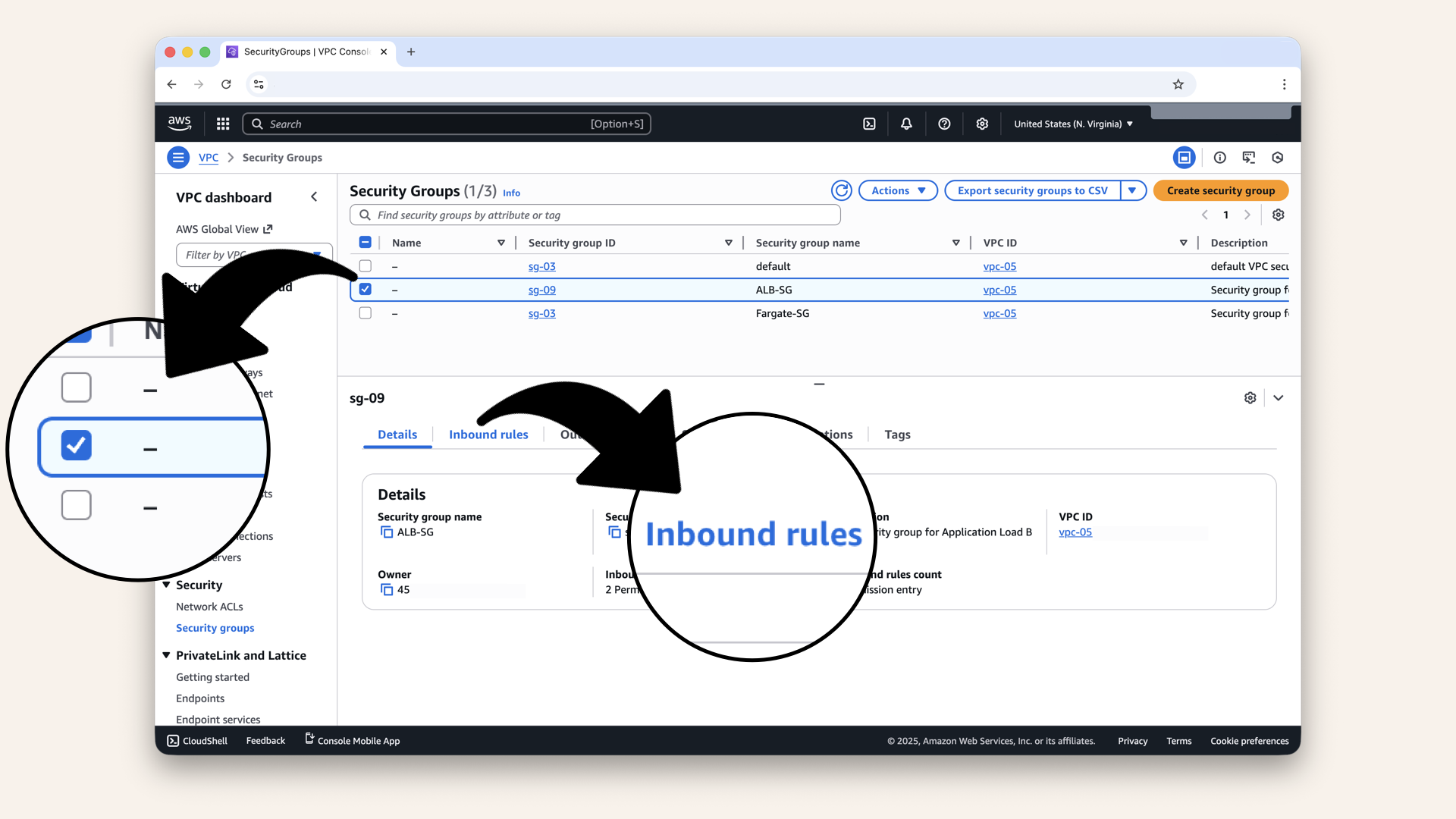Toggle the select-all checkbox in the table header
This screenshot has width=1456, height=819.
pyautogui.click(x=365, y=241)
